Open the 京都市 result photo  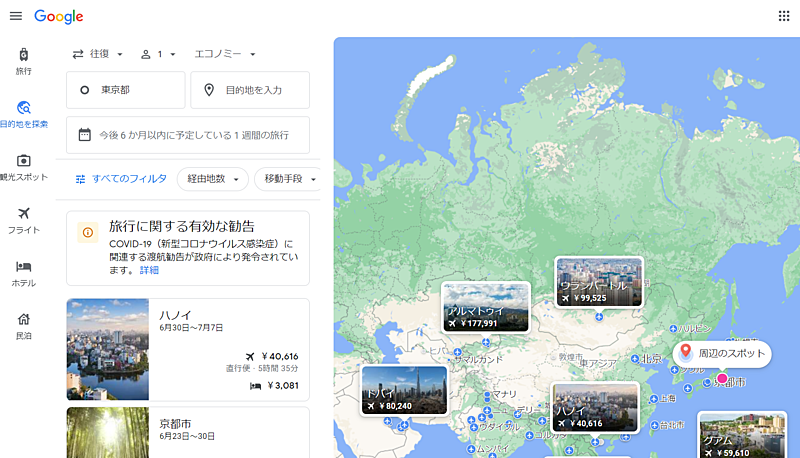(x=108, y=432)
